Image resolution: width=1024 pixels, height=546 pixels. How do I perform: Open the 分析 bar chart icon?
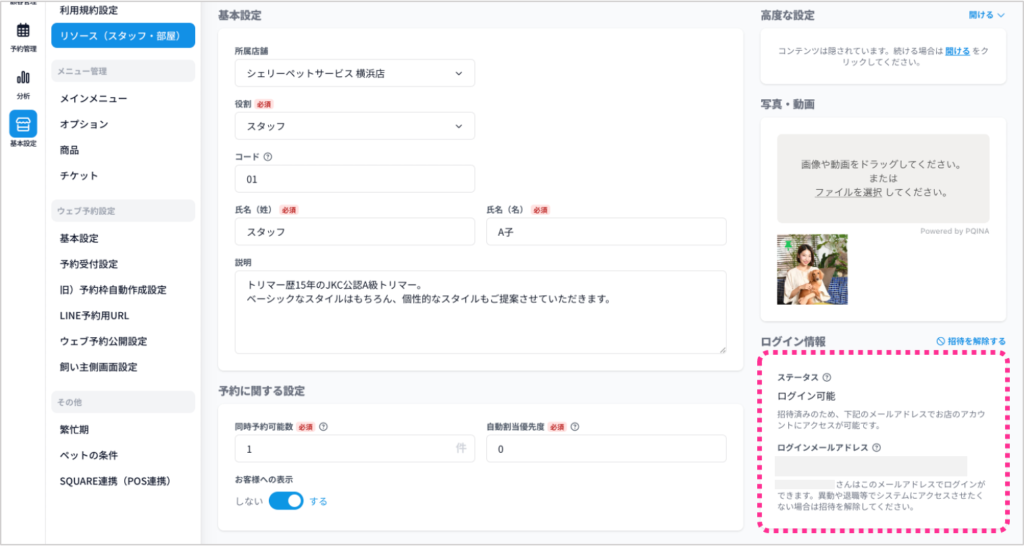22,78
